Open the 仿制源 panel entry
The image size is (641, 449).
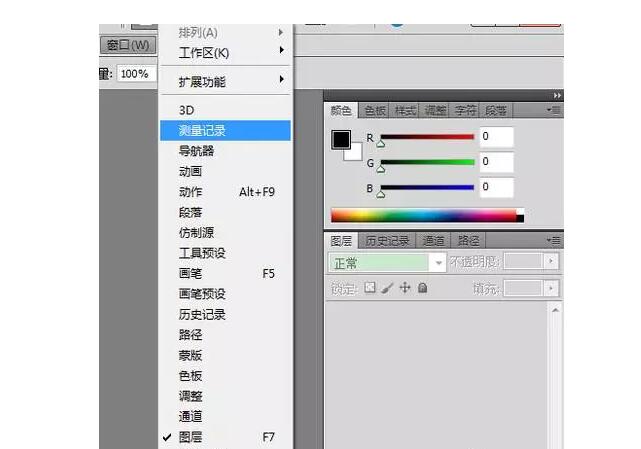point(225,233)
